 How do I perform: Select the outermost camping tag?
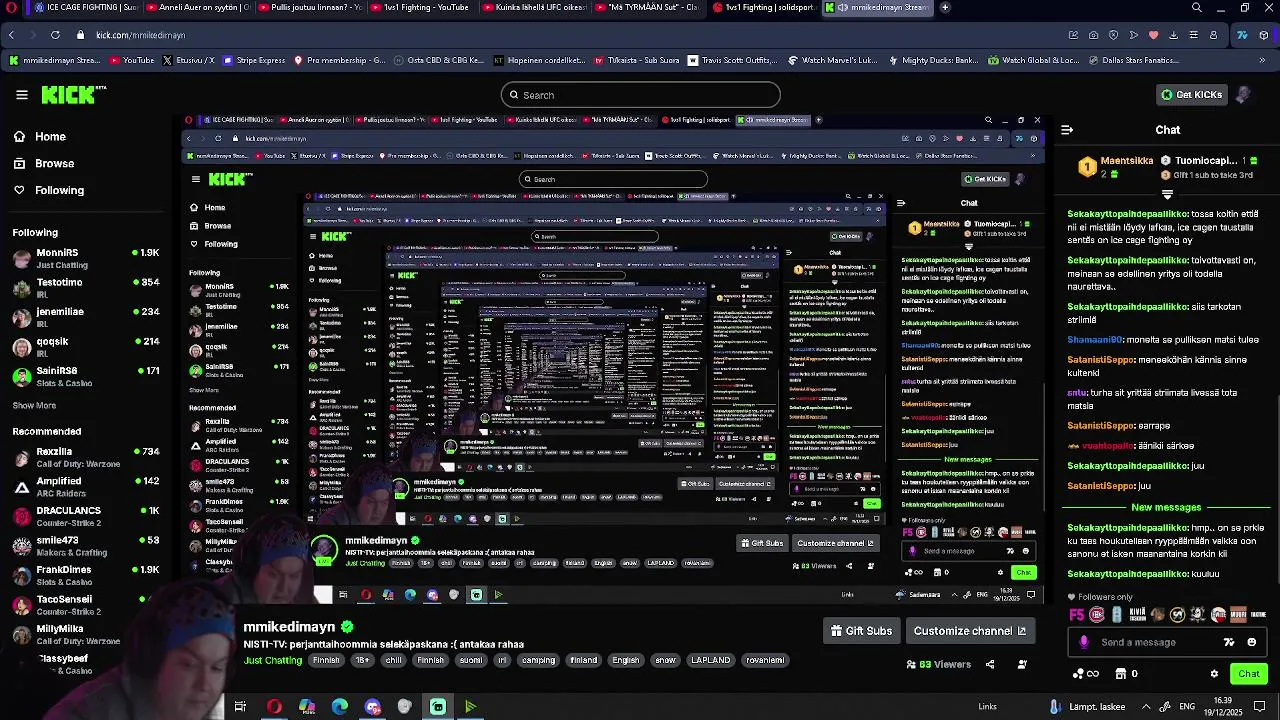(539, 660)
